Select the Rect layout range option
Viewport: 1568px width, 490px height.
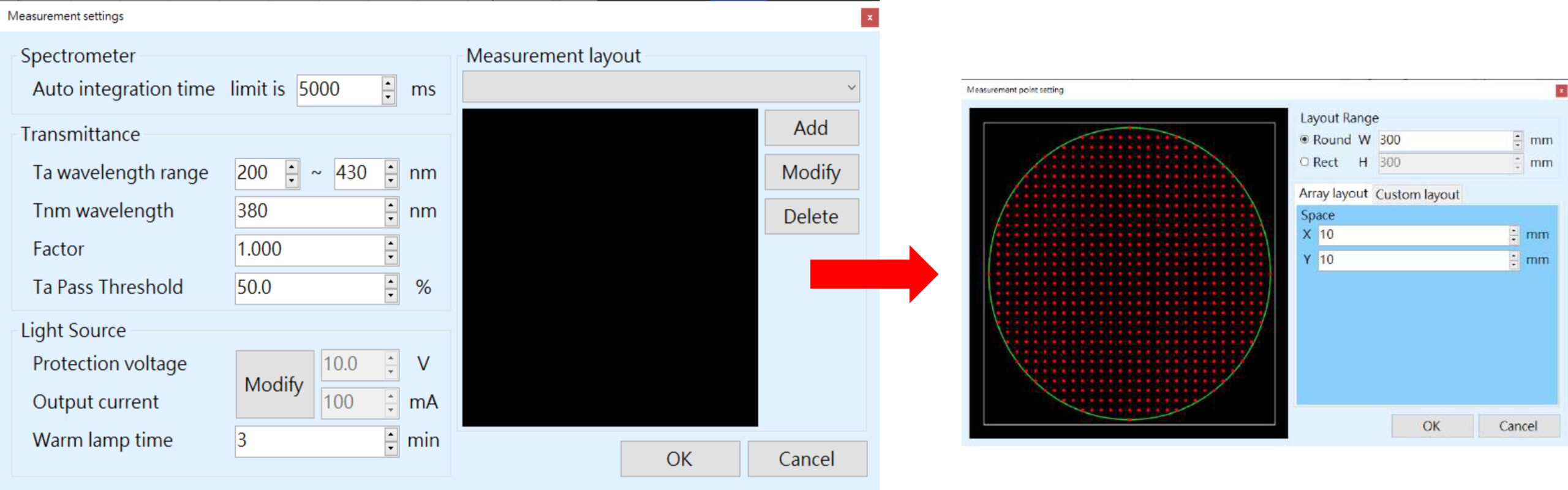(1305, 162)
